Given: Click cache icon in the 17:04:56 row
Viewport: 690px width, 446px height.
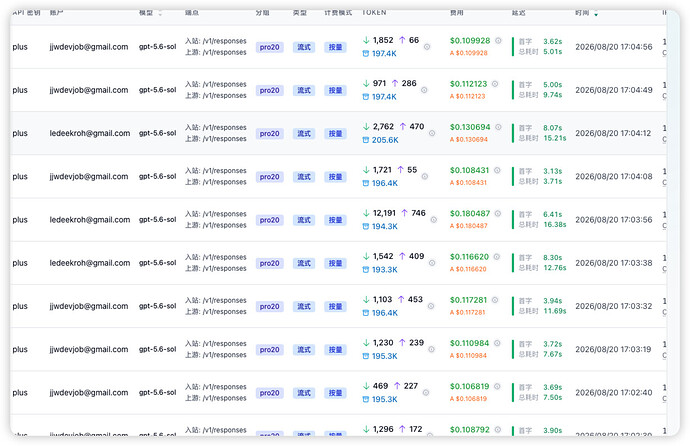Looking at the screenshot, I should [x=365, y=53].
